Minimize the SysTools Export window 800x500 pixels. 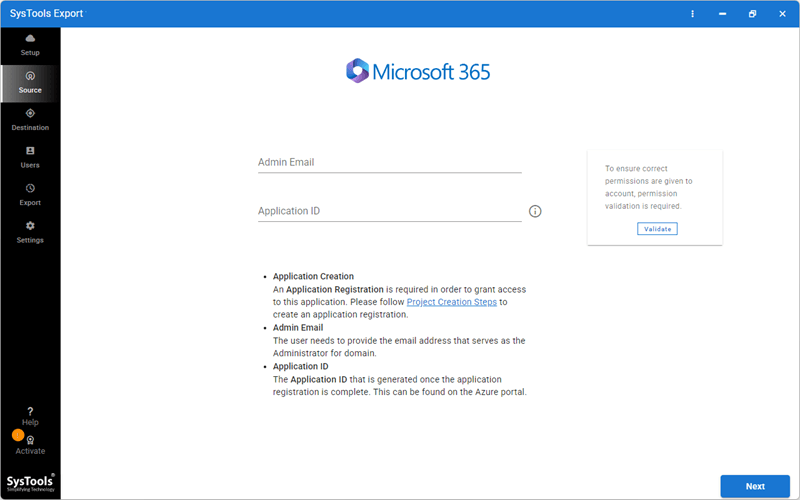(722, 14)
